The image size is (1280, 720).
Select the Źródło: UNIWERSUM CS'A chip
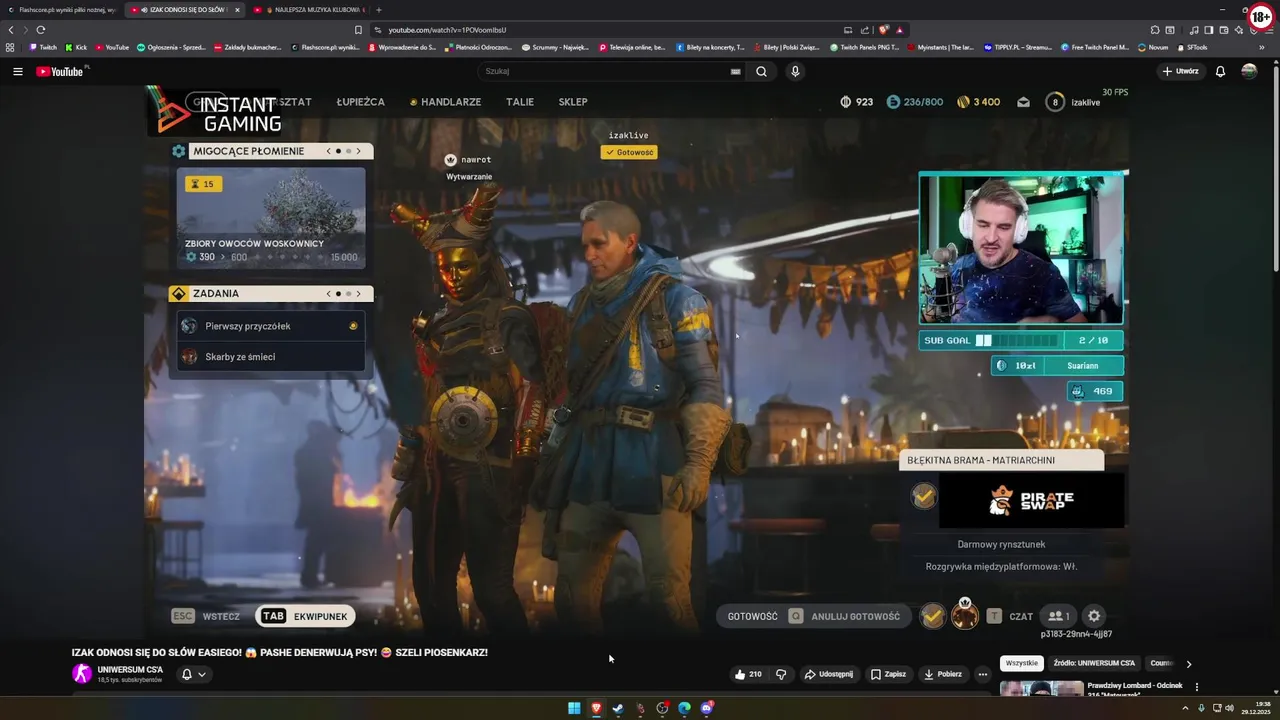click(x=1094, y=663)
